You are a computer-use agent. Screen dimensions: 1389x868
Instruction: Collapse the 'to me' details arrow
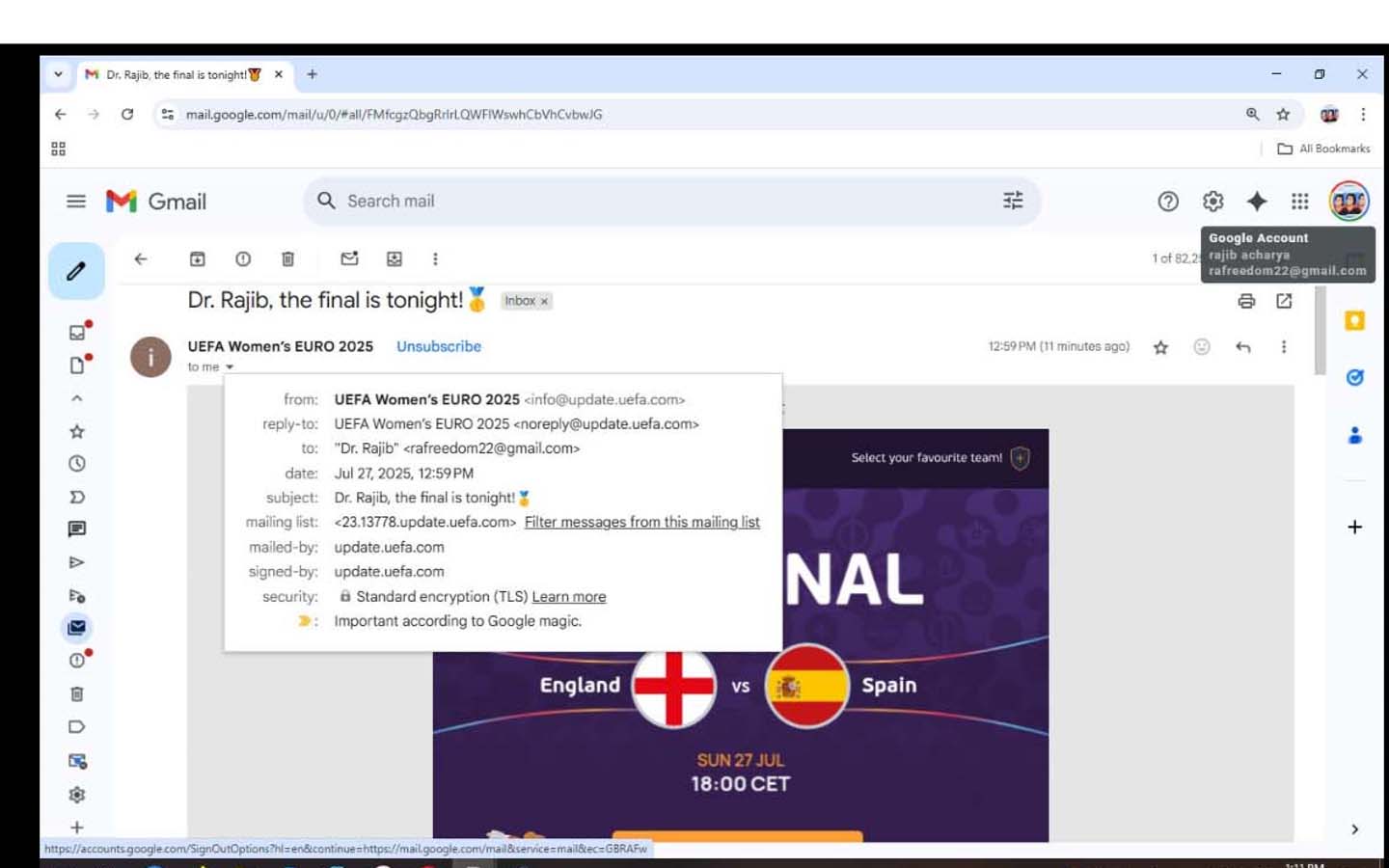point(230,367)
